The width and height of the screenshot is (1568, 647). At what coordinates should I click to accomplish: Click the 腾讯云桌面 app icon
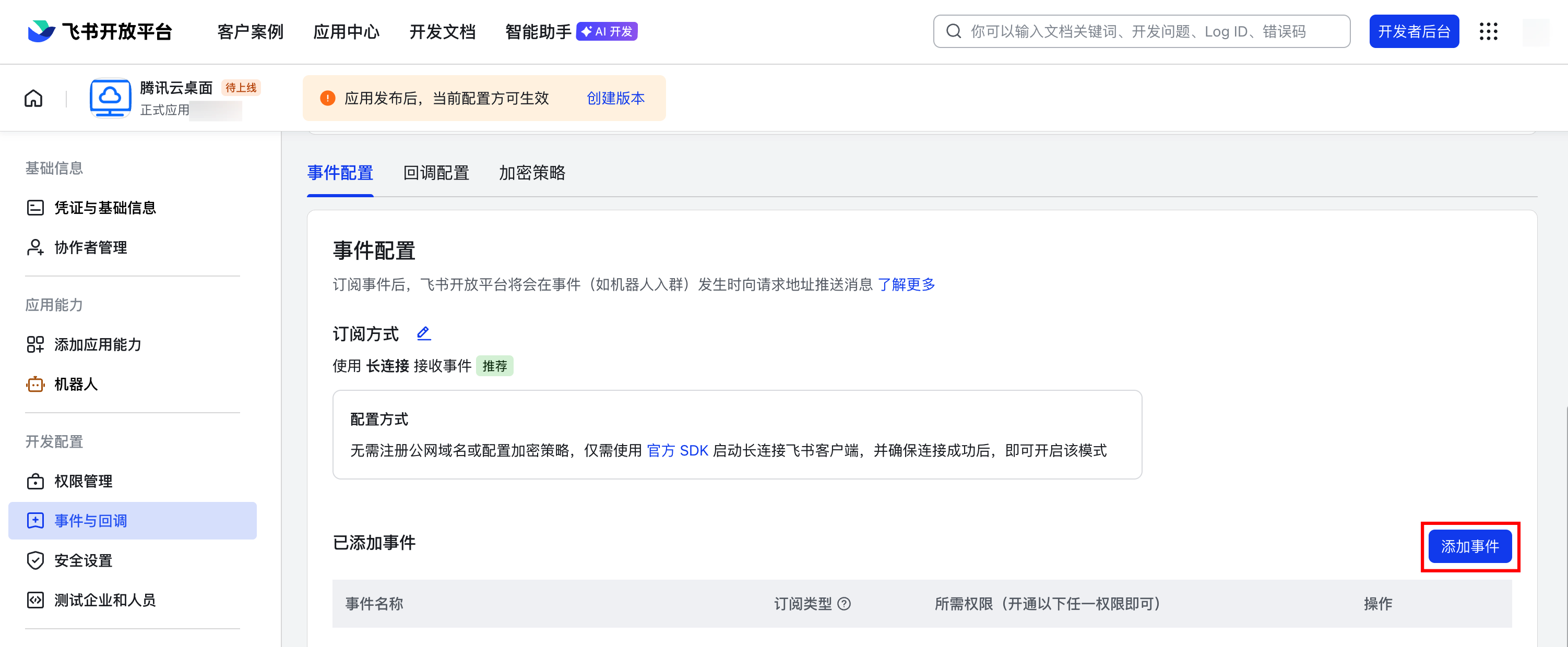click(110, 98)
